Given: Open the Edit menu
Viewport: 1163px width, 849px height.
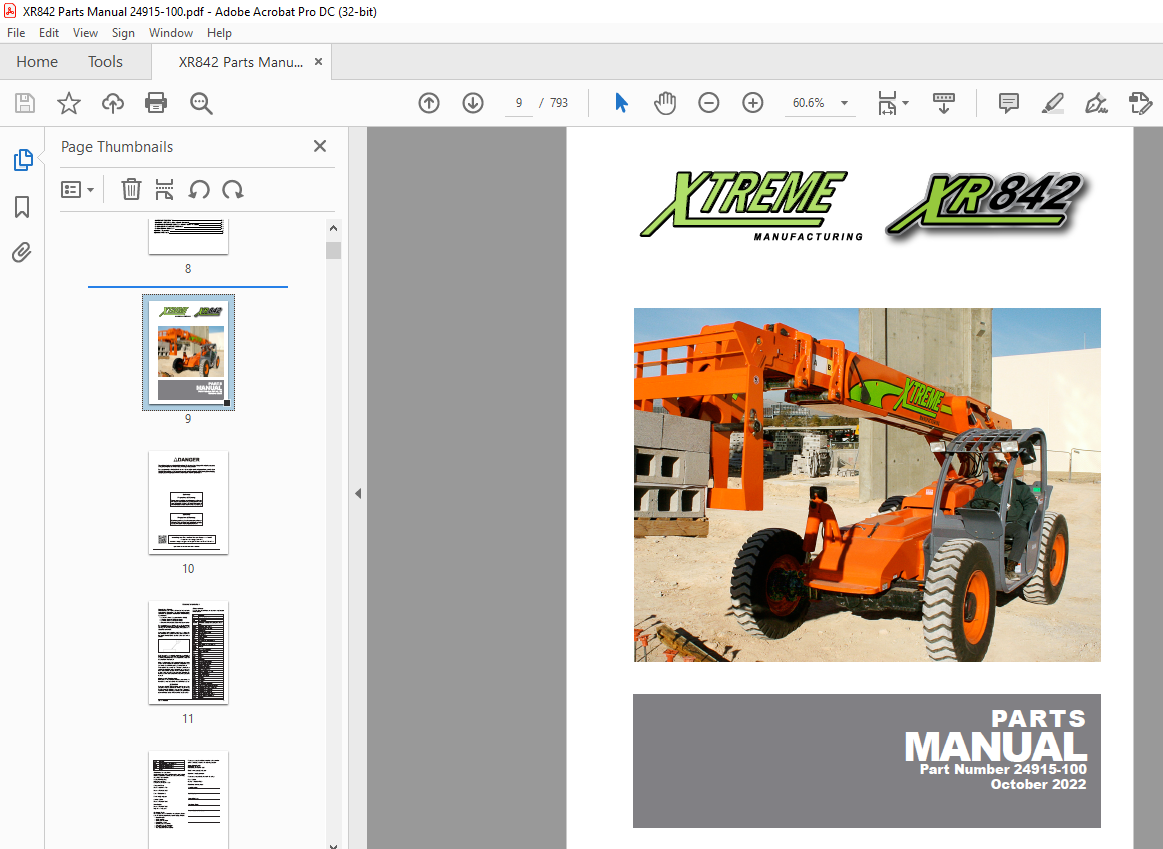Looking at the screenshot, I should [49, 33].
